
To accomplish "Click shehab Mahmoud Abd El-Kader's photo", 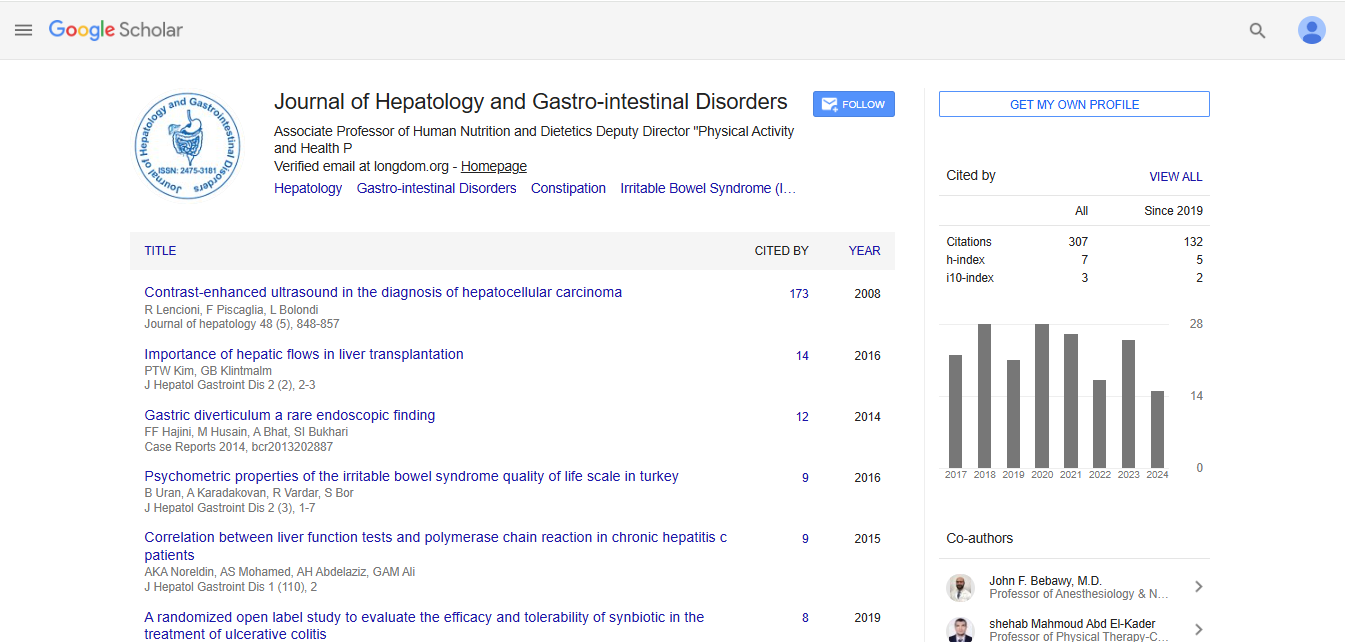I will 960,630.
